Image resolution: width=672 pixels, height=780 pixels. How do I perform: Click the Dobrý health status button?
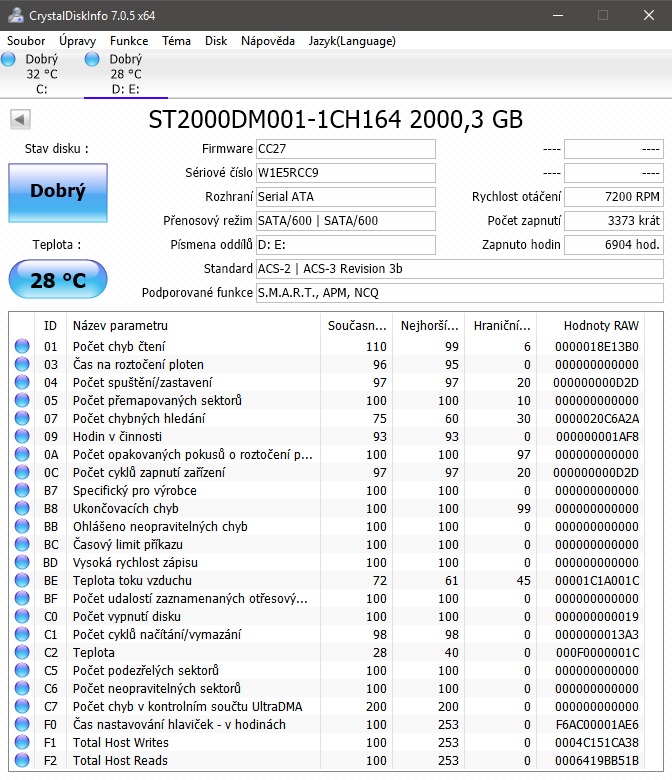[58, 193]
